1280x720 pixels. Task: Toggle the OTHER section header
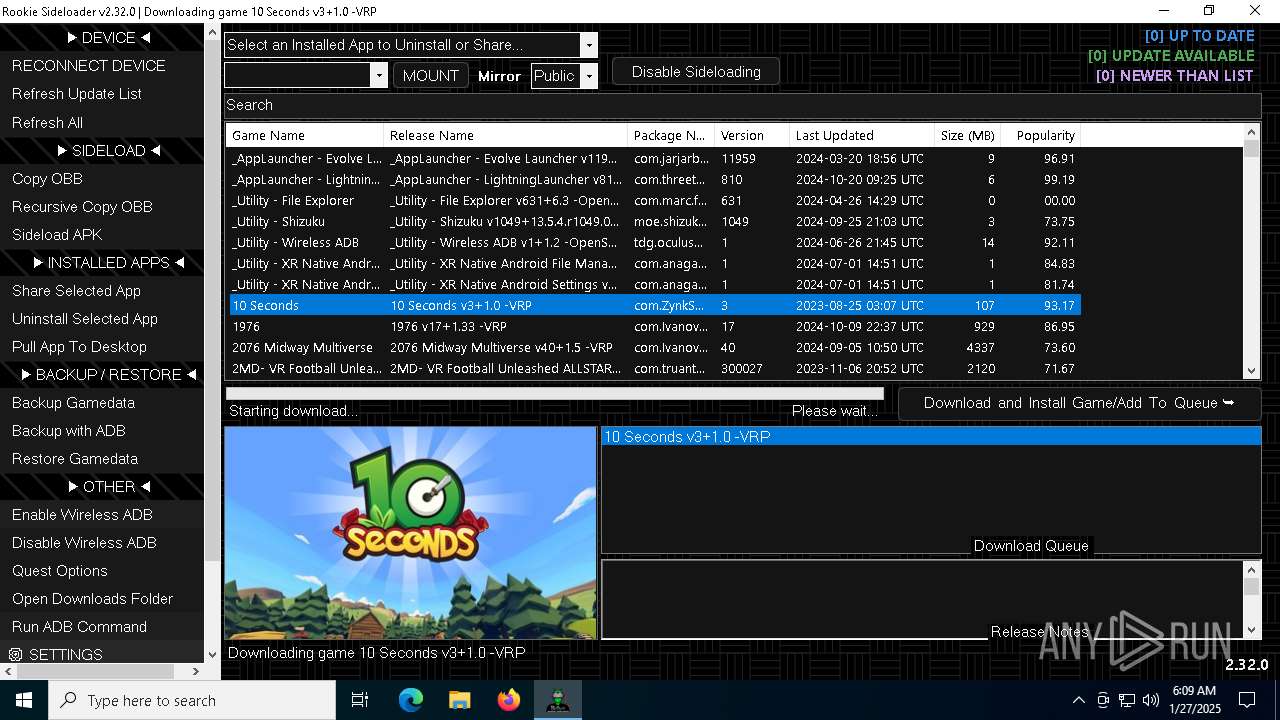108,486
